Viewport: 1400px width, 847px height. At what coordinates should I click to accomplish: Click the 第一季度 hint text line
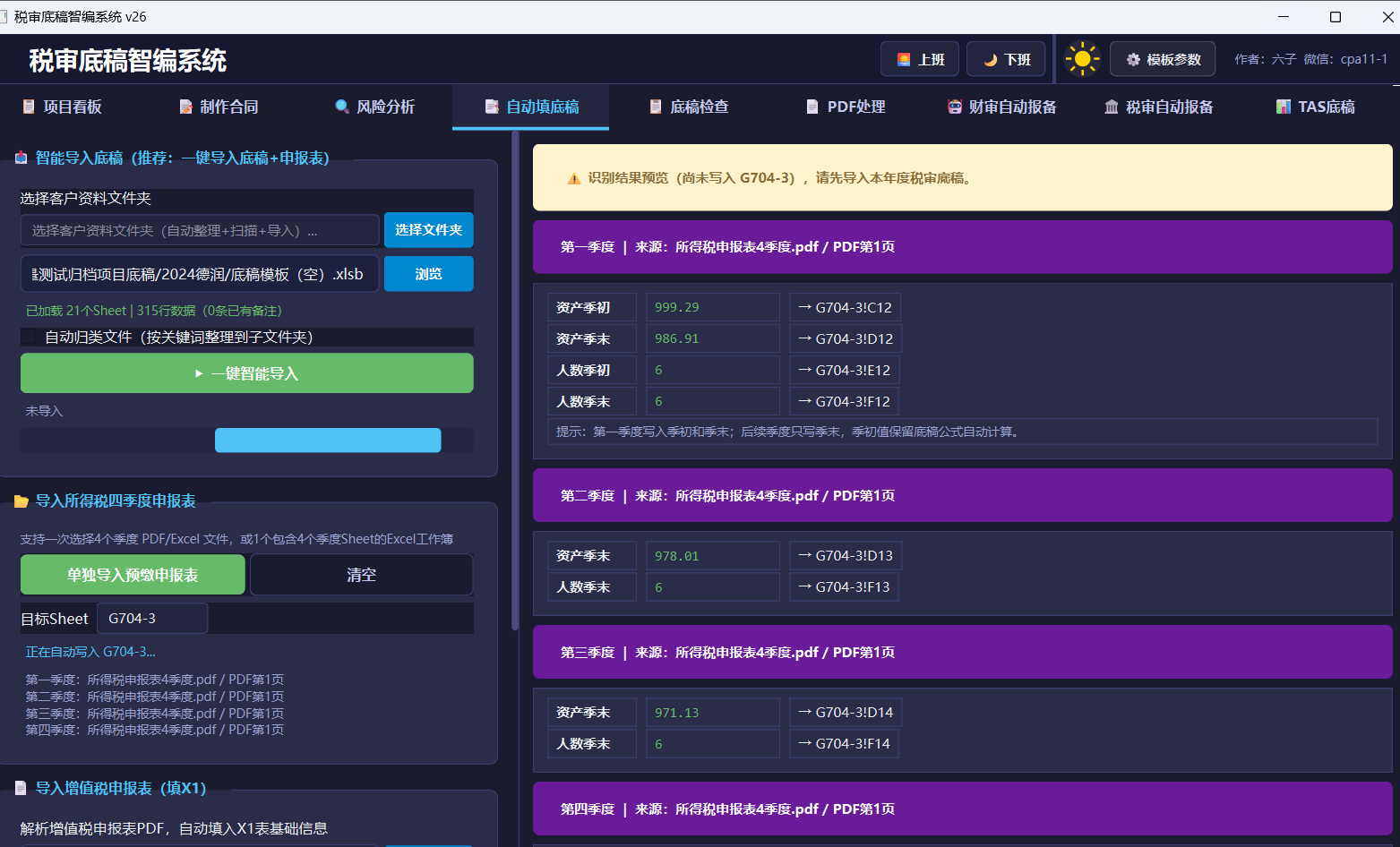coord(963,432)
